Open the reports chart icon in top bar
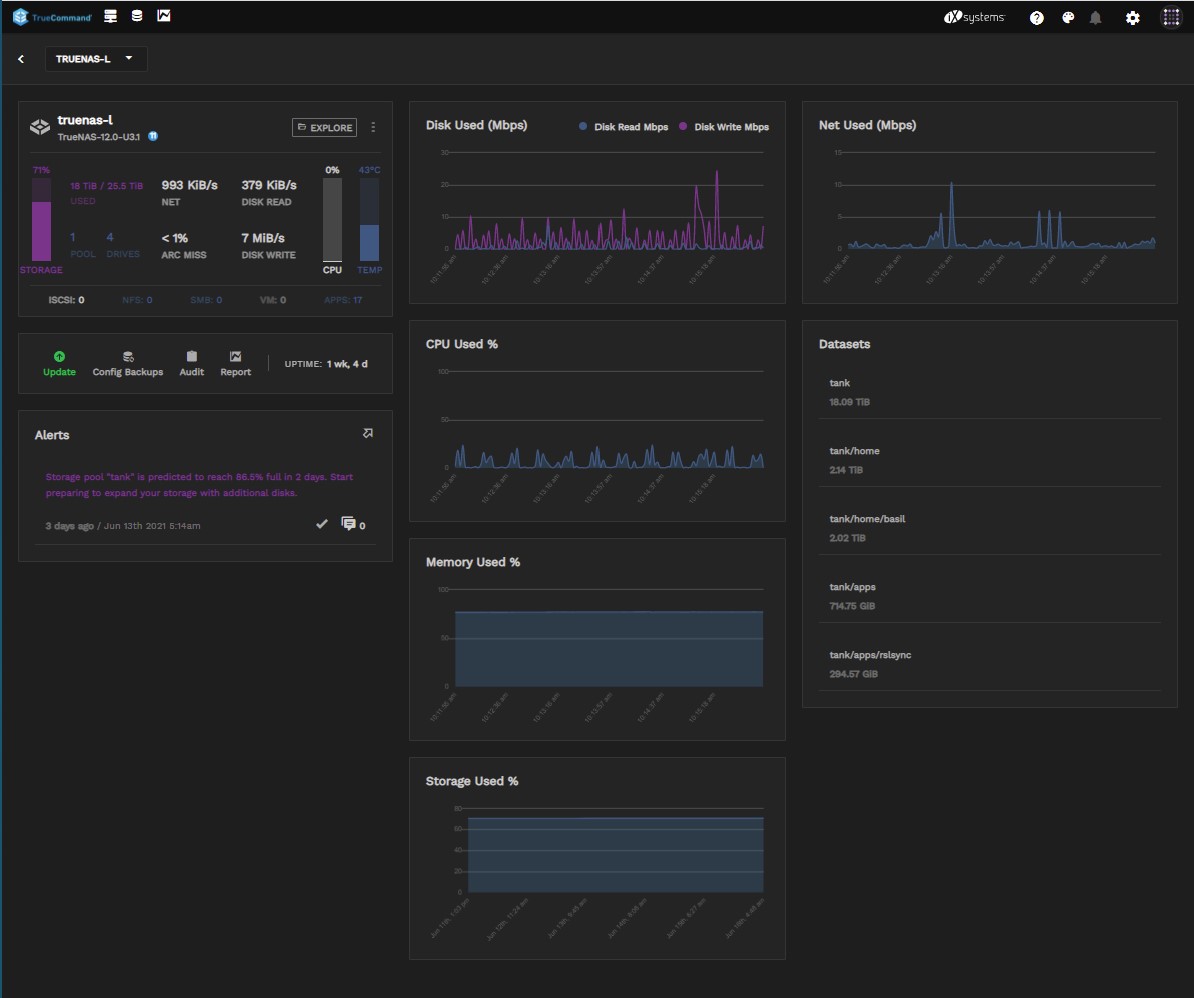The width and height of the screenshot is (1194, 998). tap(164, 16)
